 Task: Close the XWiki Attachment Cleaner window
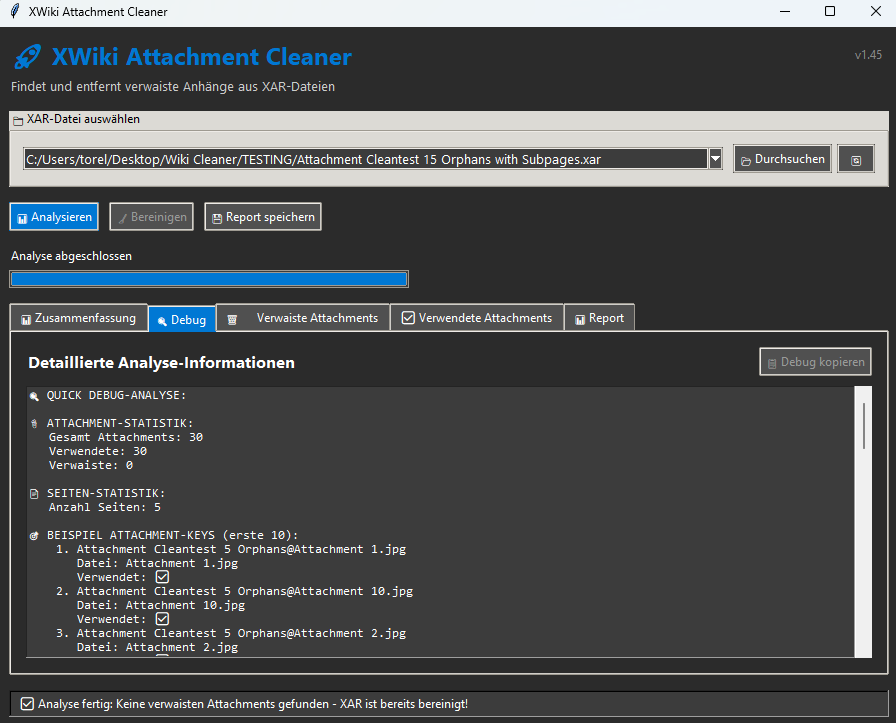pyautogui.click(x=875, y=11)
